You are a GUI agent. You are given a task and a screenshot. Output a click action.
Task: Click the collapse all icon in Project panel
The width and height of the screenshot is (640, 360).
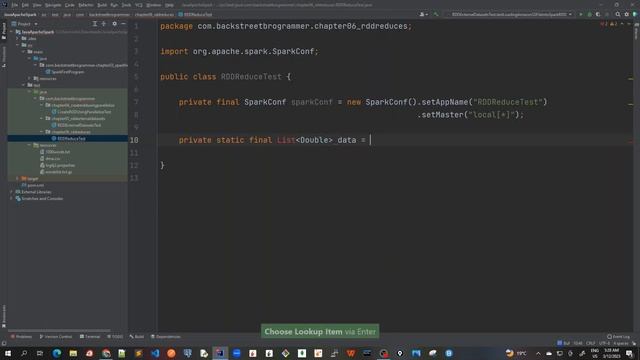click(x=104, y=24)
